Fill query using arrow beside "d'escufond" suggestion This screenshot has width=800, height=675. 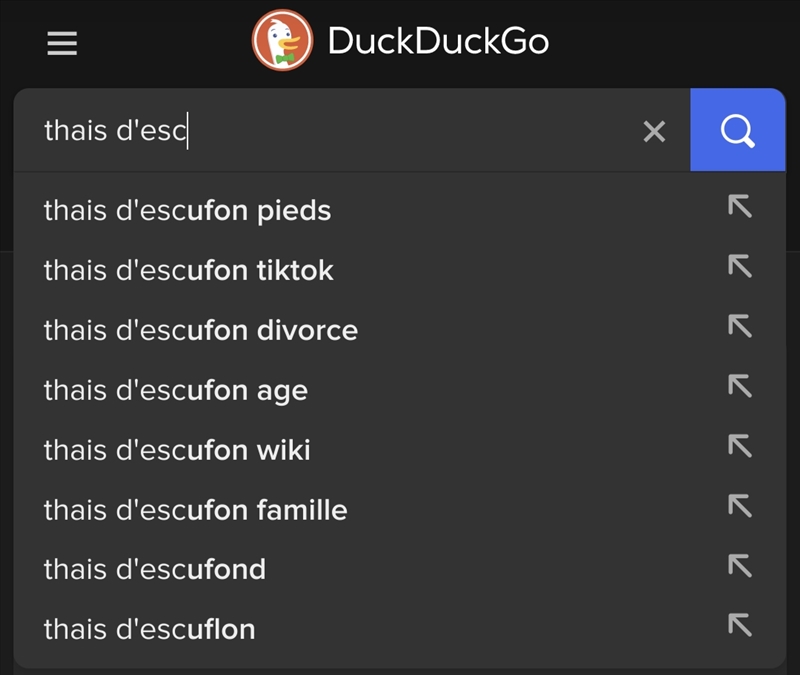click(739, 566)
